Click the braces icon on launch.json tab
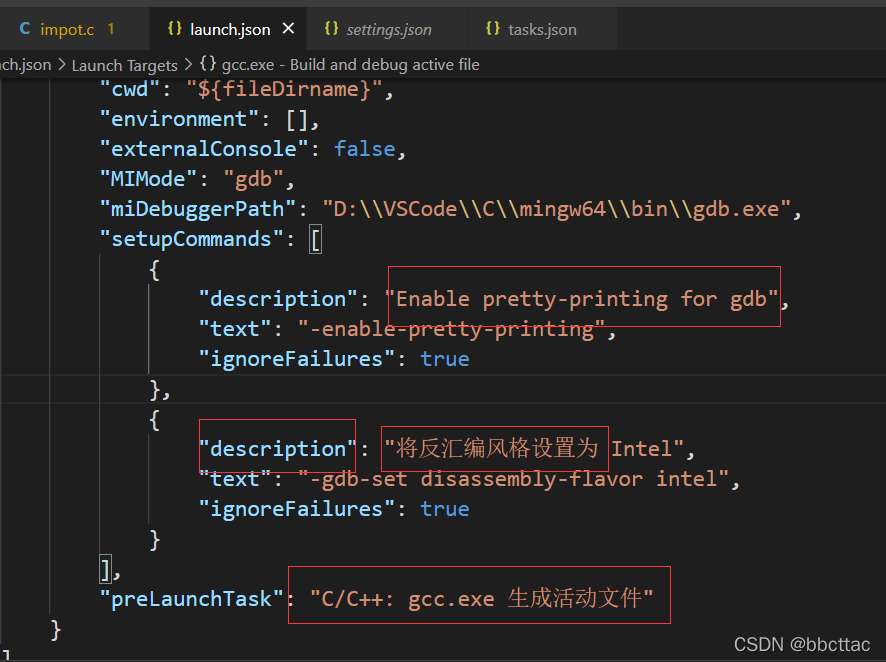 175,28
